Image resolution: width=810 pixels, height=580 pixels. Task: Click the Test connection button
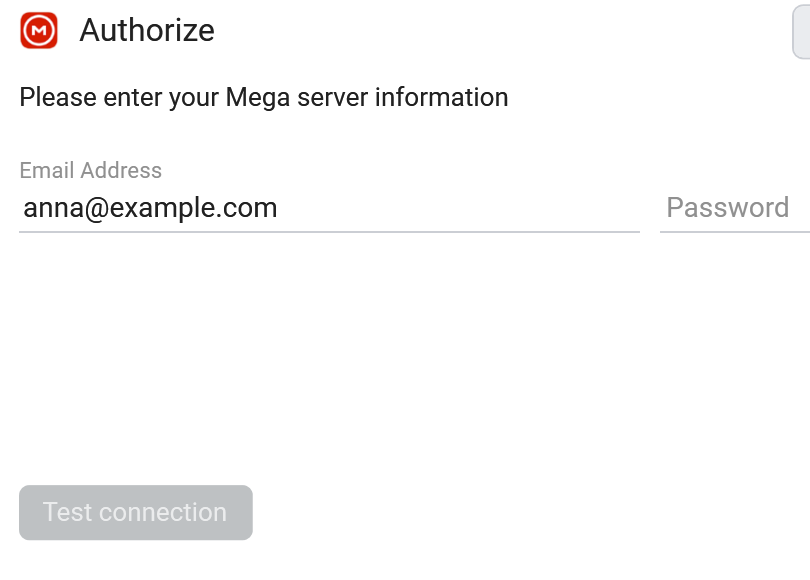click(136, 512)
